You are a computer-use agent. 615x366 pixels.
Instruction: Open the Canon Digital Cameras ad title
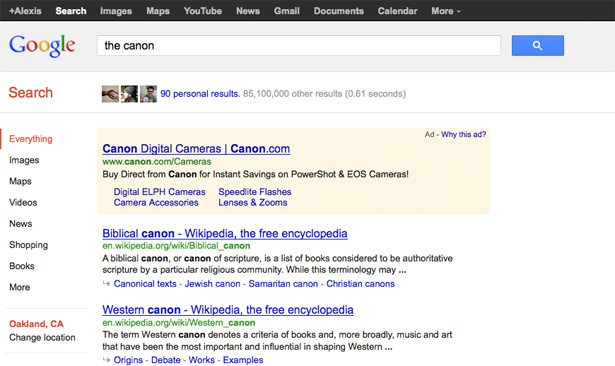click(x=196, y=149)
